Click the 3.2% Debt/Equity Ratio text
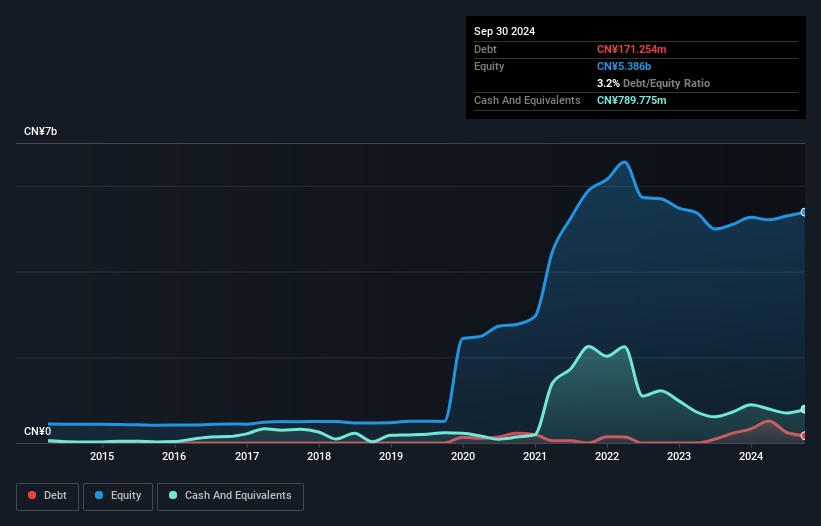The height and width of the screenshot is (526, 821). tap(653, 83)
